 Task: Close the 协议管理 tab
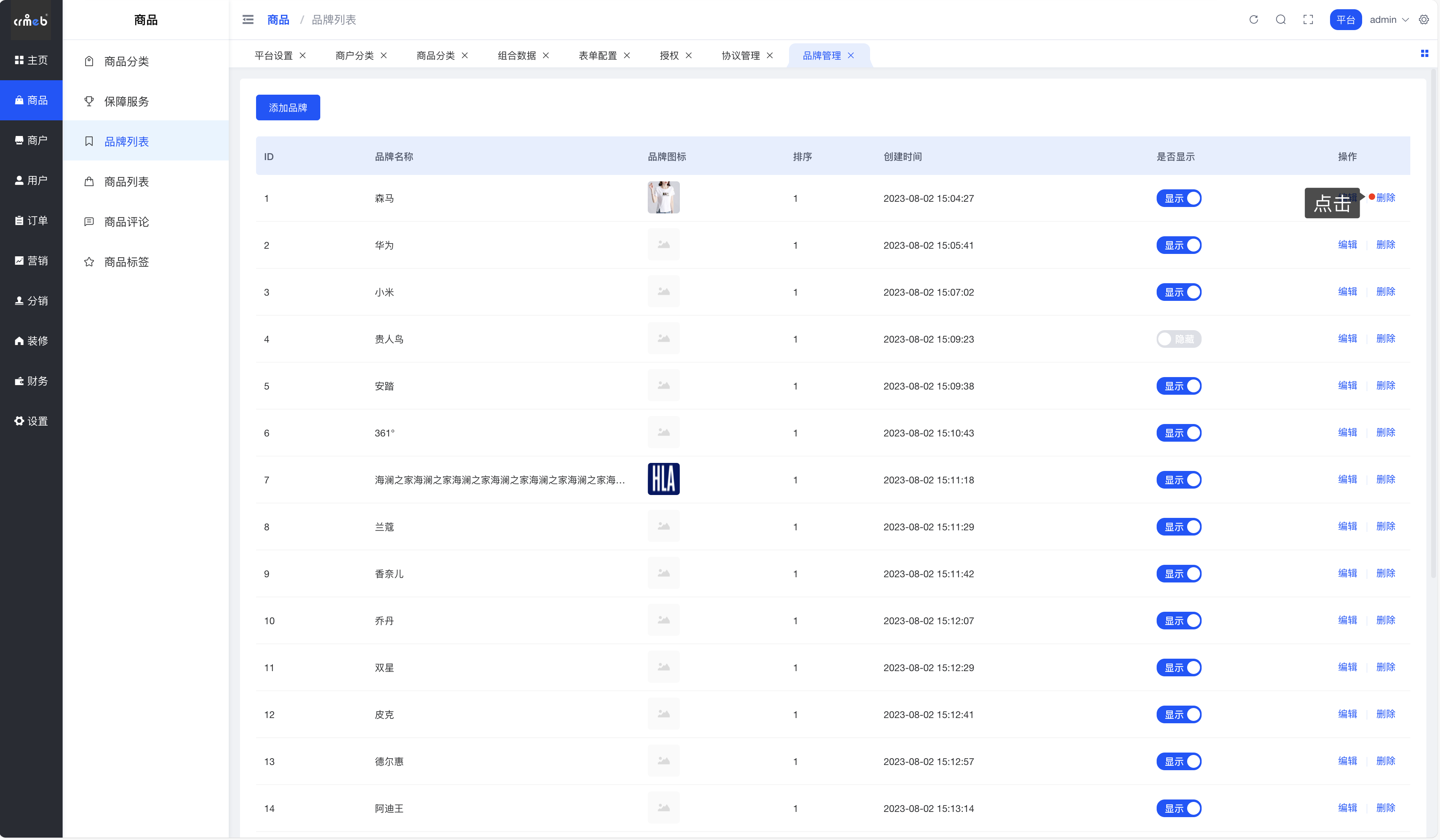[770, 55]
